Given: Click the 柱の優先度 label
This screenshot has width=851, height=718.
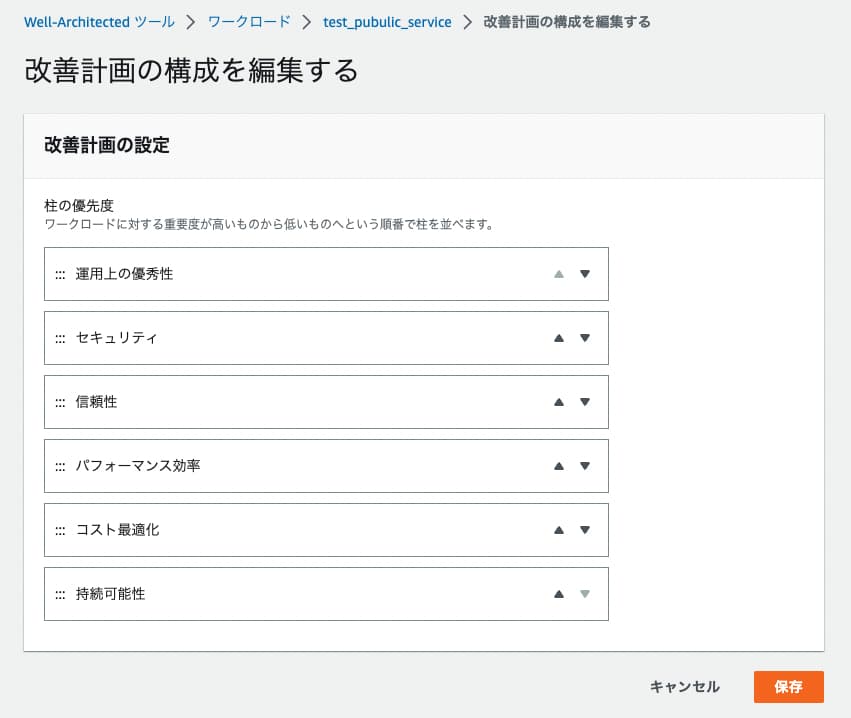Looking at the screenshot, I should pos(79,206).
